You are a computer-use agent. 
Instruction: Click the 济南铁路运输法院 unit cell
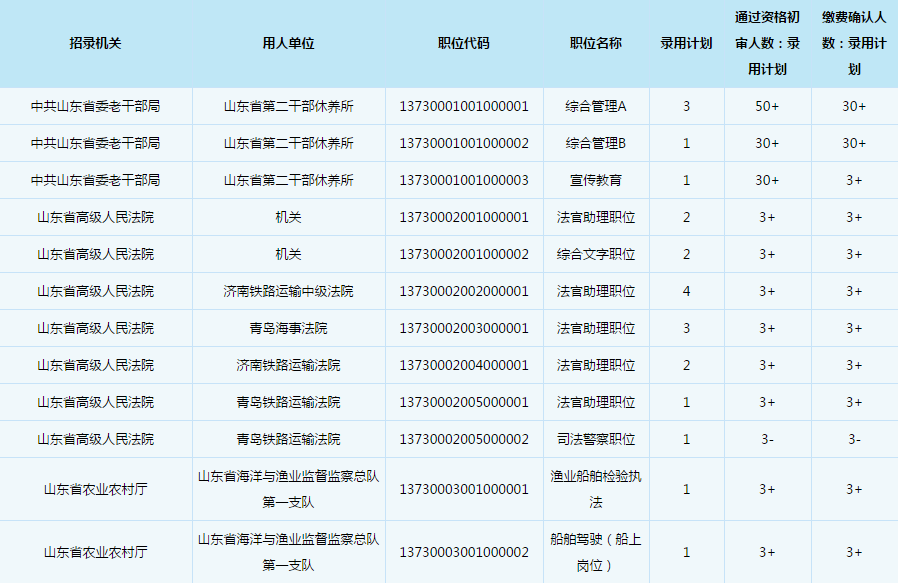pos(289,365)
